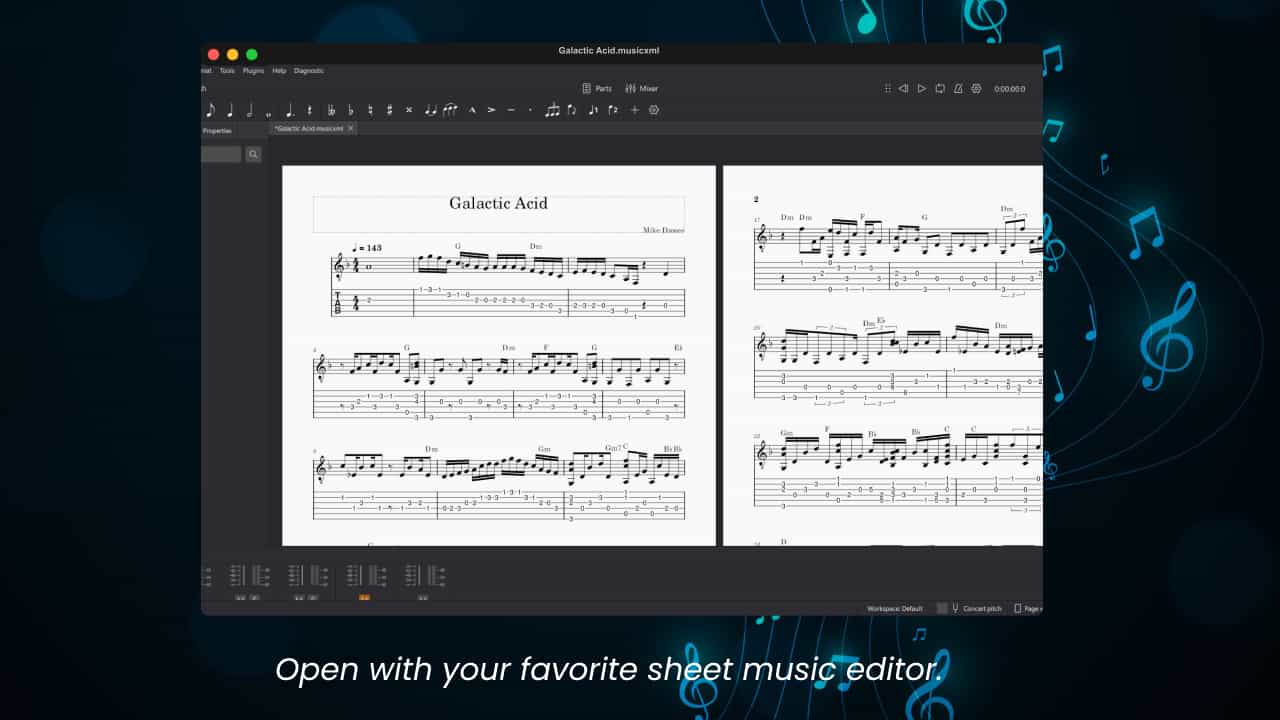Enable loop playback
This screenshot has width=1280, height=720.
(939, 88)
